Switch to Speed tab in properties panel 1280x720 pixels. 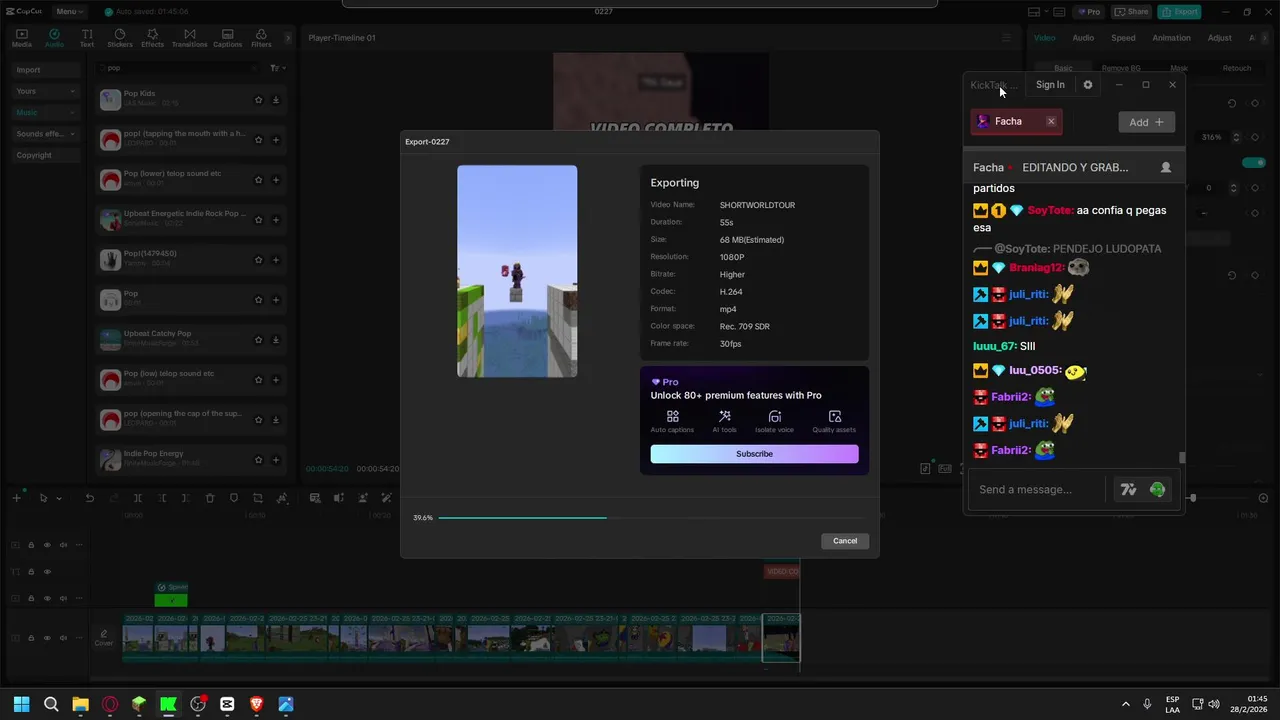pos(1123,38)
